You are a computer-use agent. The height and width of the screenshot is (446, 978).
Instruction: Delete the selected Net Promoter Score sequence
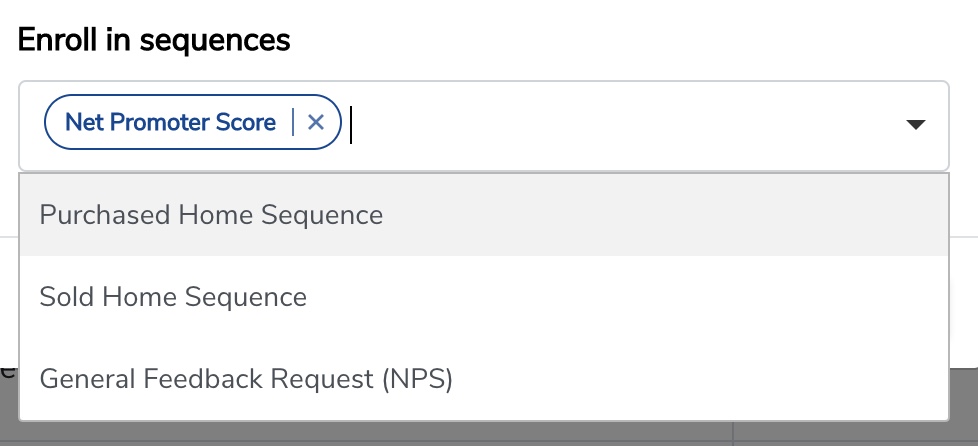pyautogui.click(x=316, y=122)
